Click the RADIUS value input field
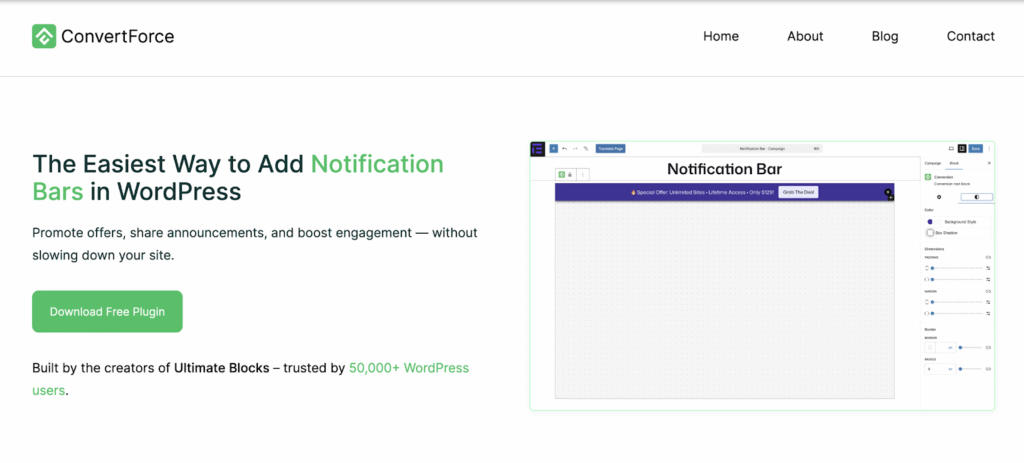1024x463 pixels. point(940,369)
